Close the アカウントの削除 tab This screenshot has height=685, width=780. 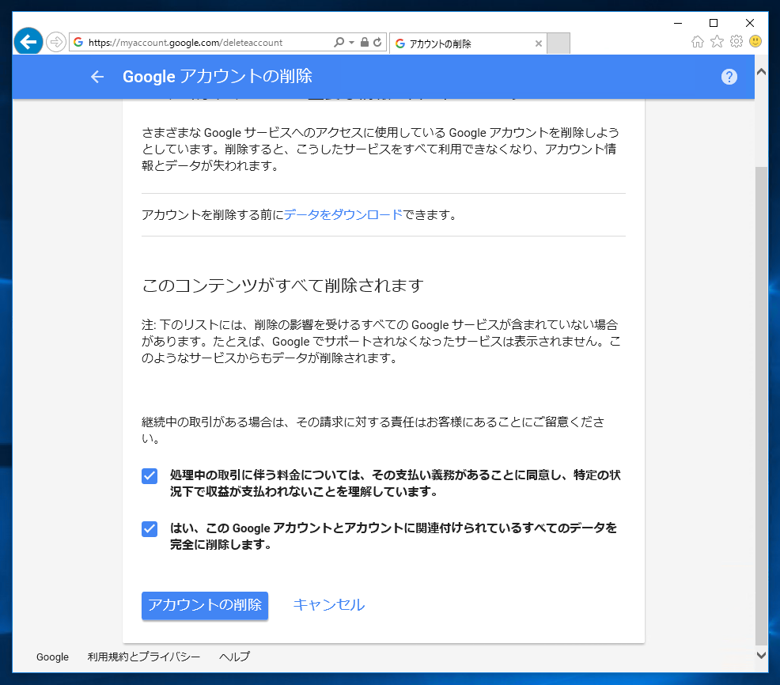[x=538, y=44]
